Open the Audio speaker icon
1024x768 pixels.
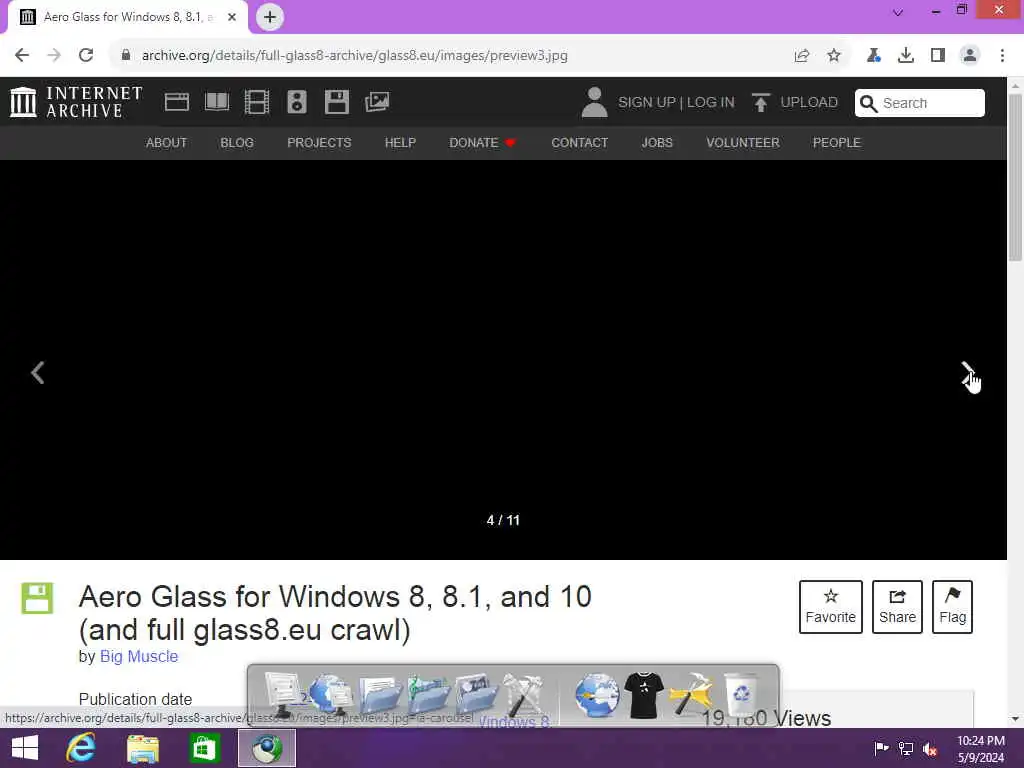coord(296,102)
